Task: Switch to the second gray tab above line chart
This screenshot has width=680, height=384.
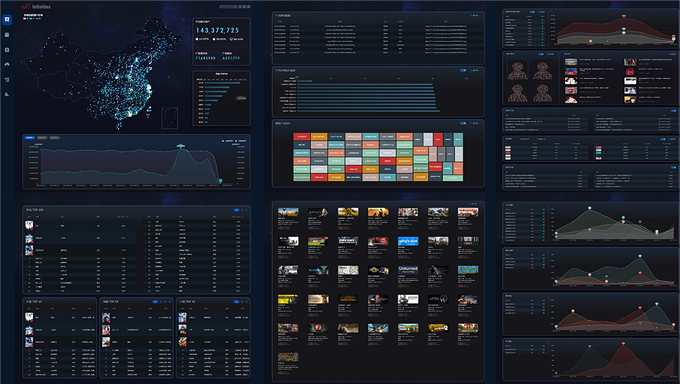Action: (42, 138)
